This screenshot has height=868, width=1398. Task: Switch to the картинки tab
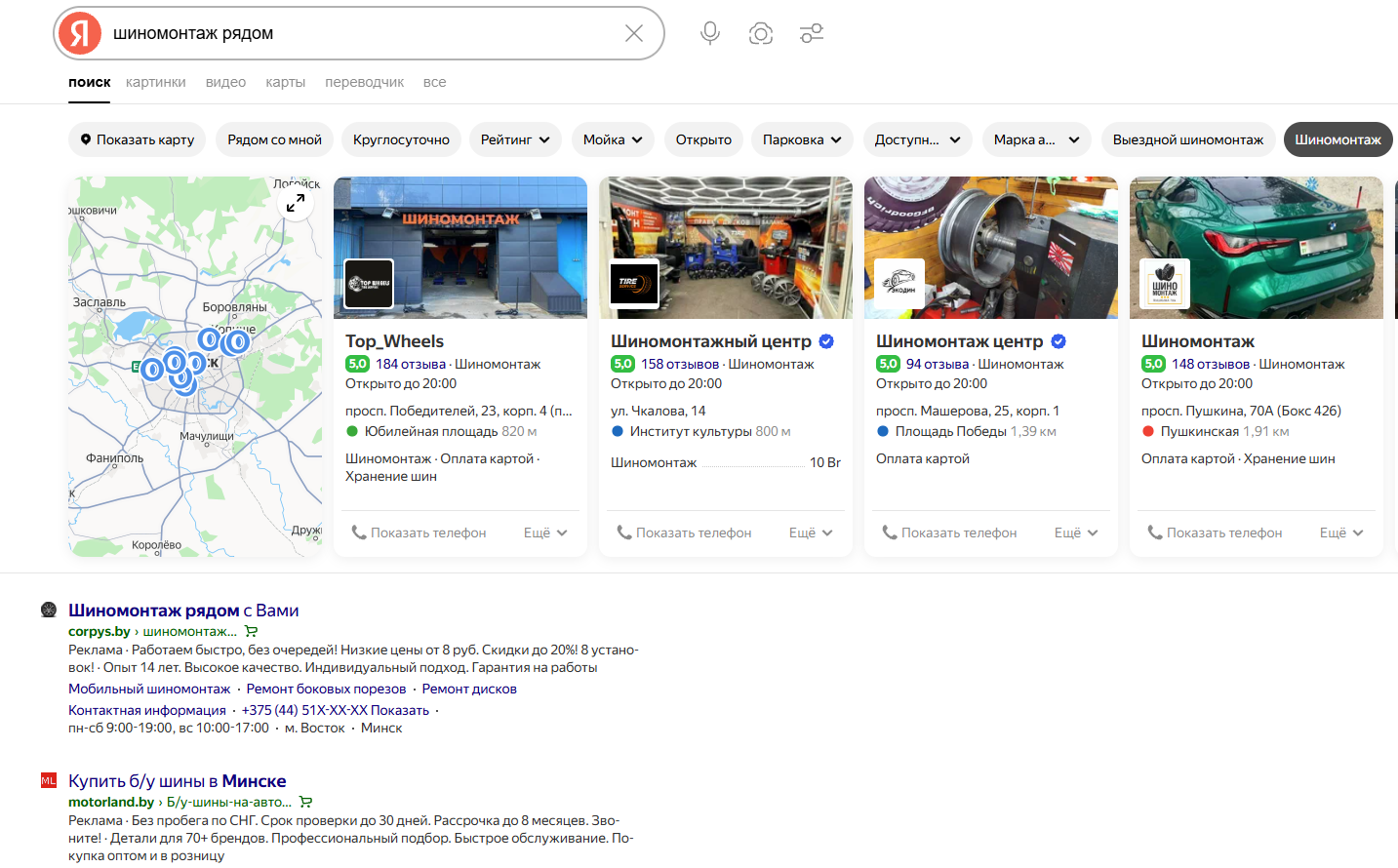(x=156, y=82)
